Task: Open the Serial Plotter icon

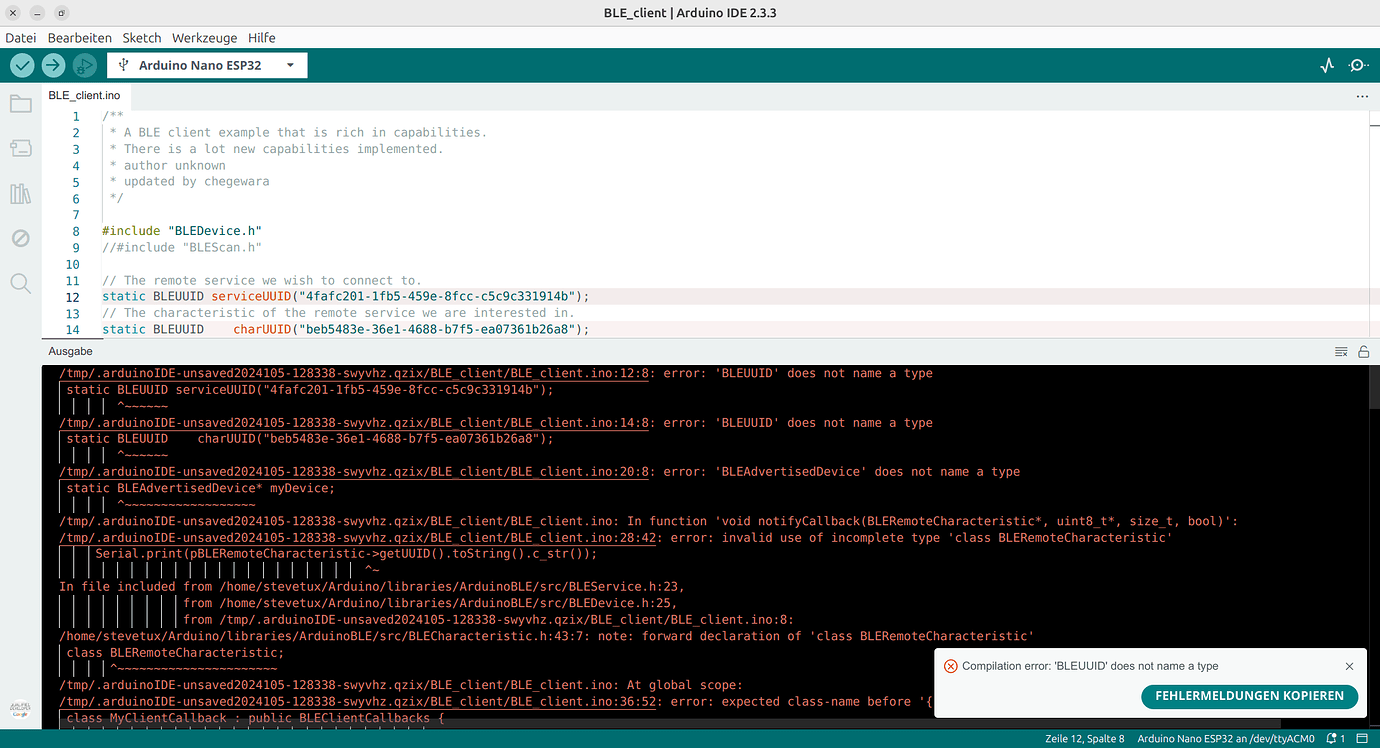Action: point(1326,65)
